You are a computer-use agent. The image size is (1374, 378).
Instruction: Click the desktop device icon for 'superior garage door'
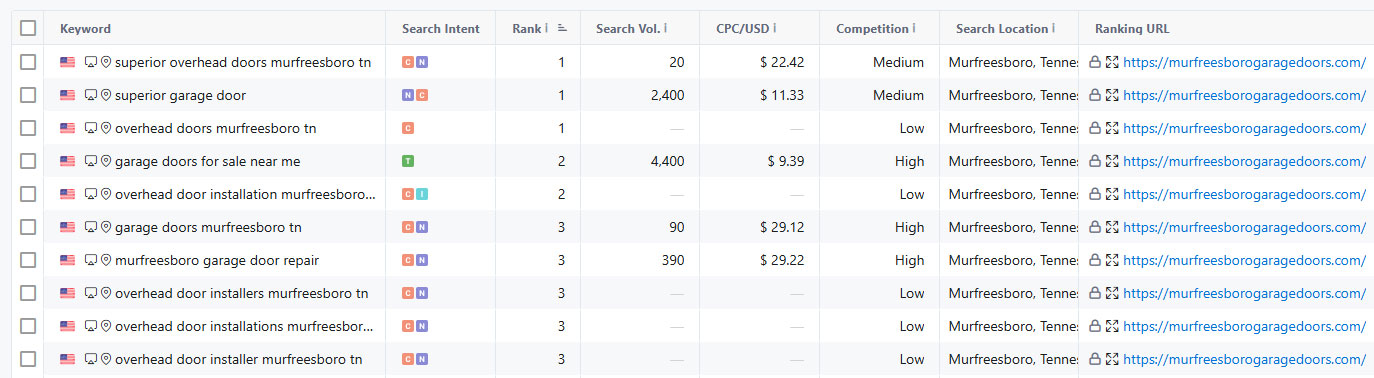(x=91, y=95)
